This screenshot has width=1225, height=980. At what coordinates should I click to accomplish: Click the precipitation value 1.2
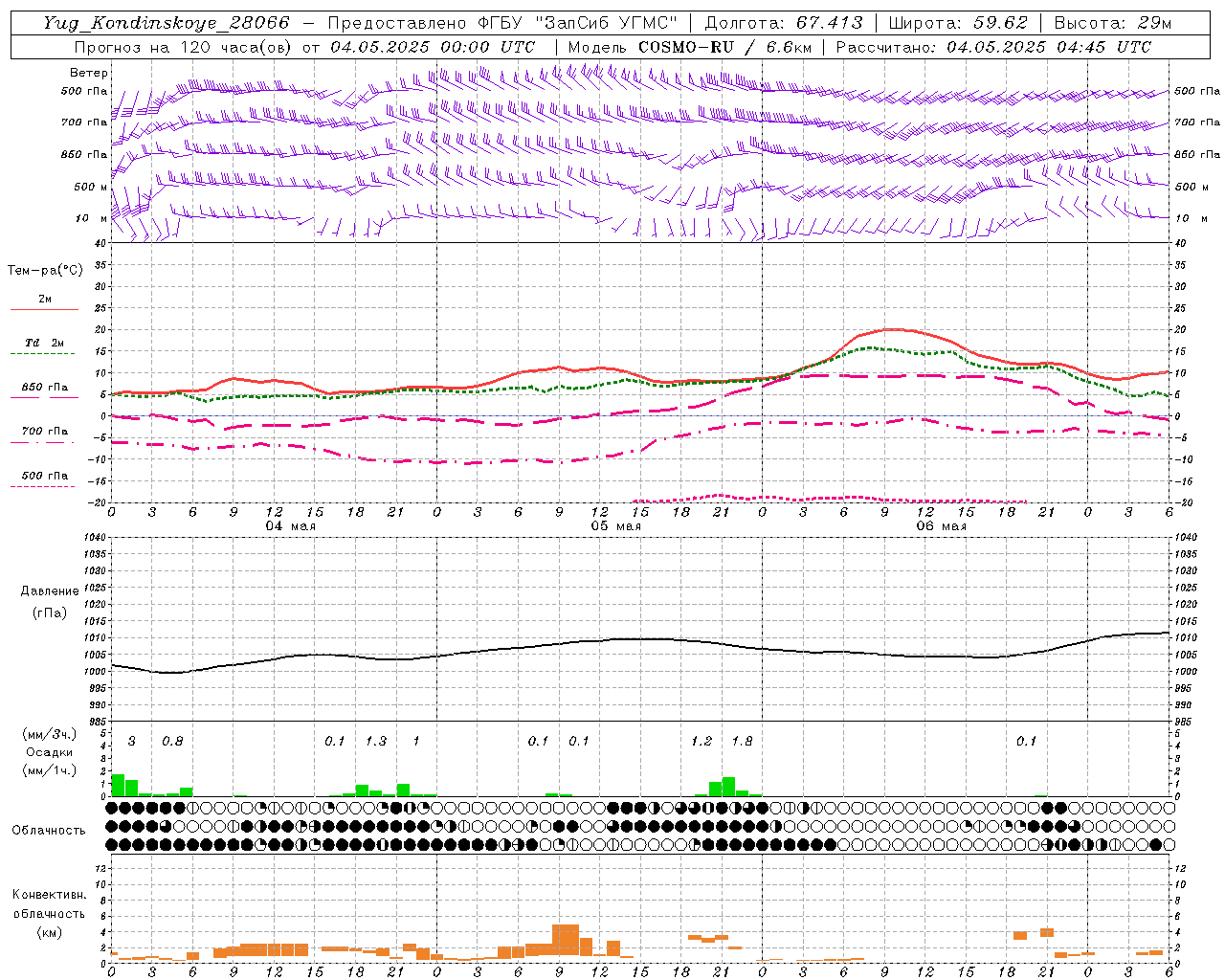(x=702, y=742)
